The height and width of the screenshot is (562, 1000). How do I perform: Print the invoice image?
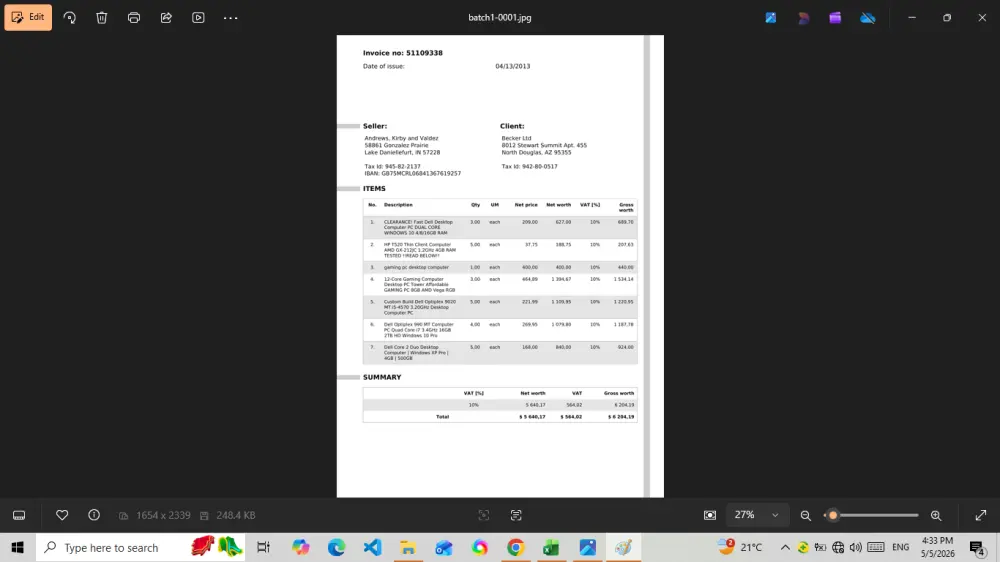point(134,18)
